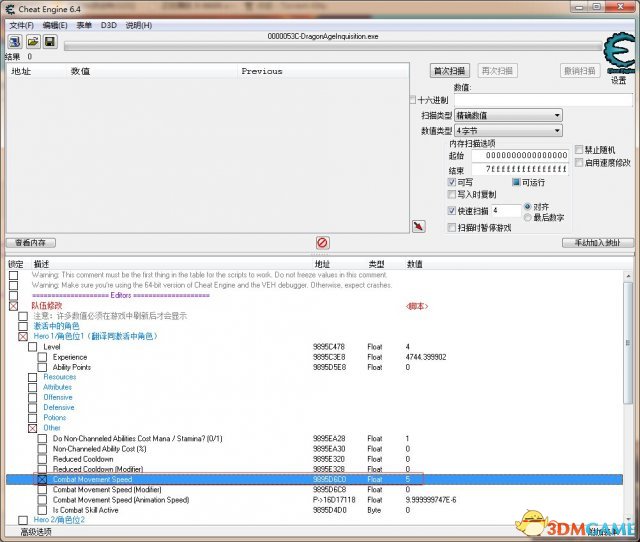Viewport: 640px width, 542px height.
Task: Click the 再次扫描 button
Action: tap(498, 71)
